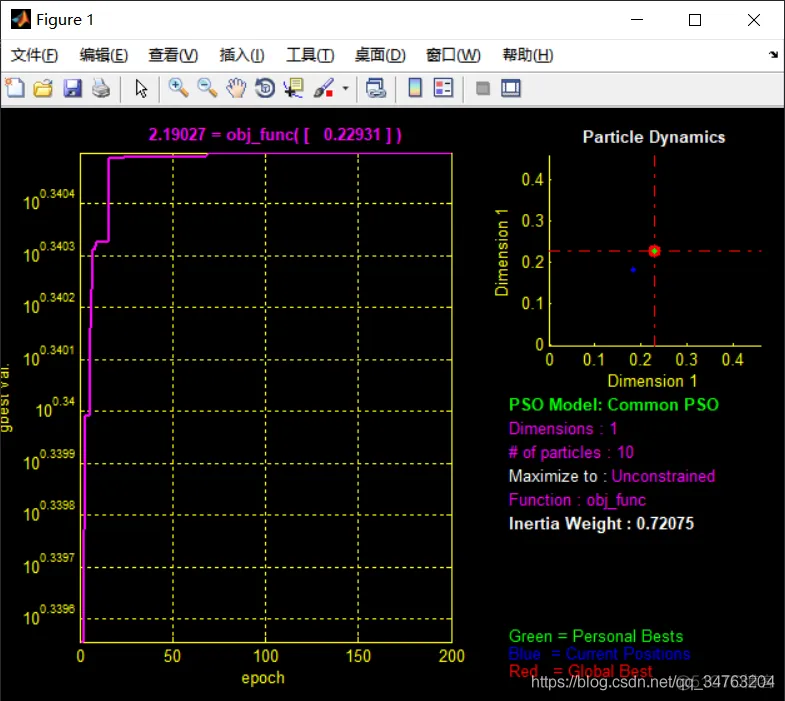Open a file with the folder icon

click(x=43, y=88)
